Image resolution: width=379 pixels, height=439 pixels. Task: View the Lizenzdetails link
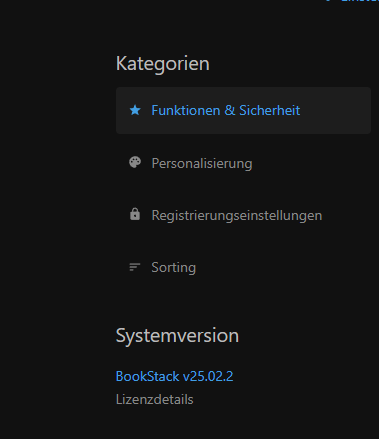[x=154, y=399]
